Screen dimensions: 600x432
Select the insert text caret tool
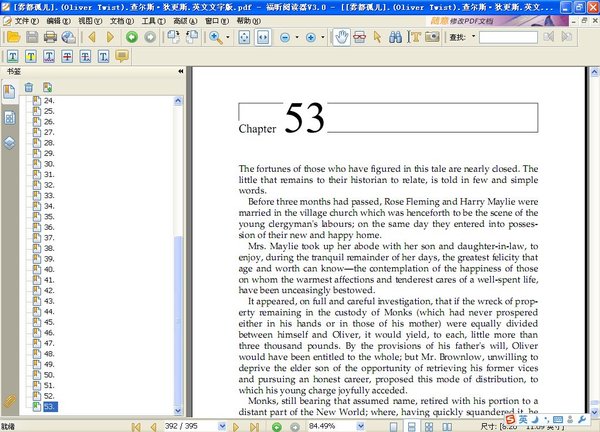(104, 57)
